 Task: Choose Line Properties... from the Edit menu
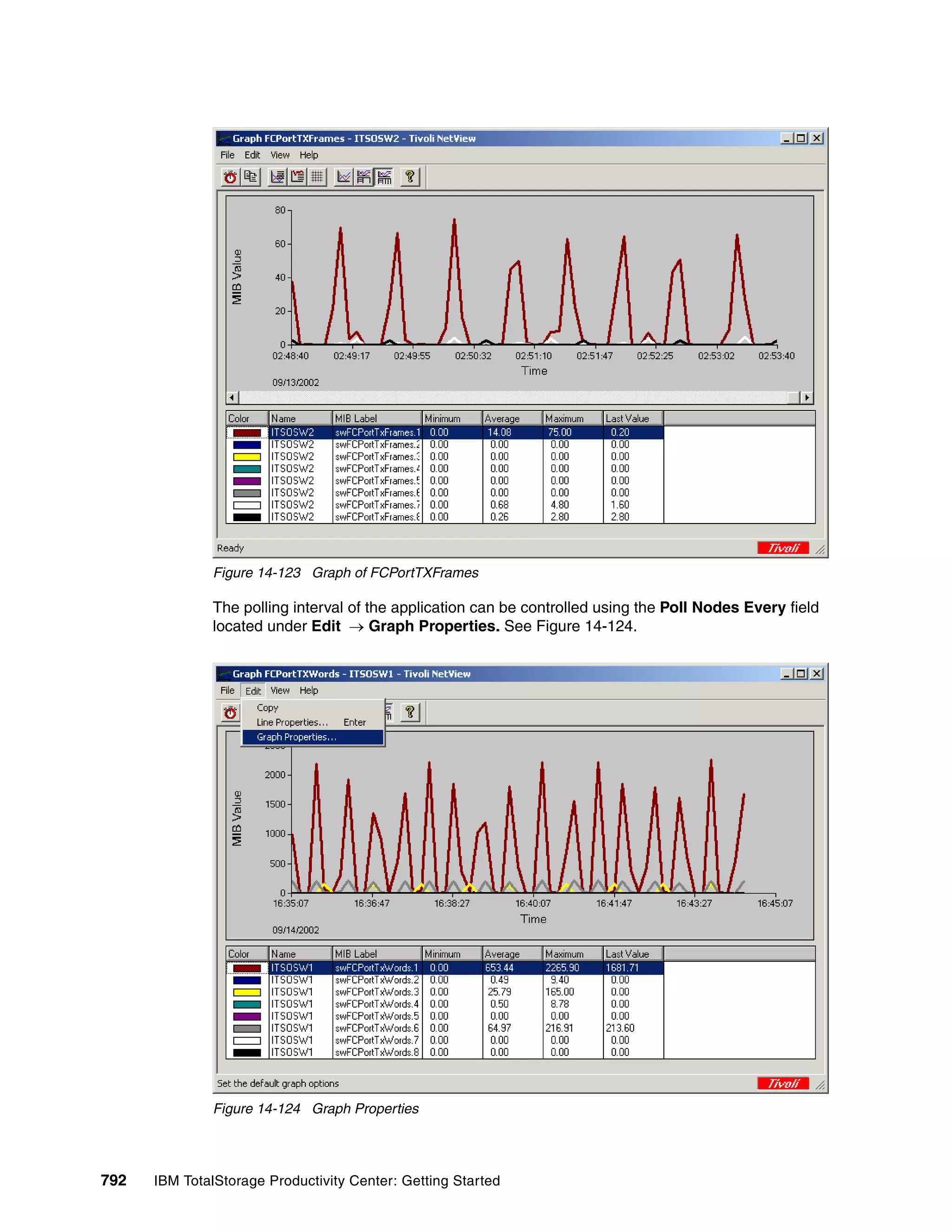pyautogui.click(x=312, y=722)
